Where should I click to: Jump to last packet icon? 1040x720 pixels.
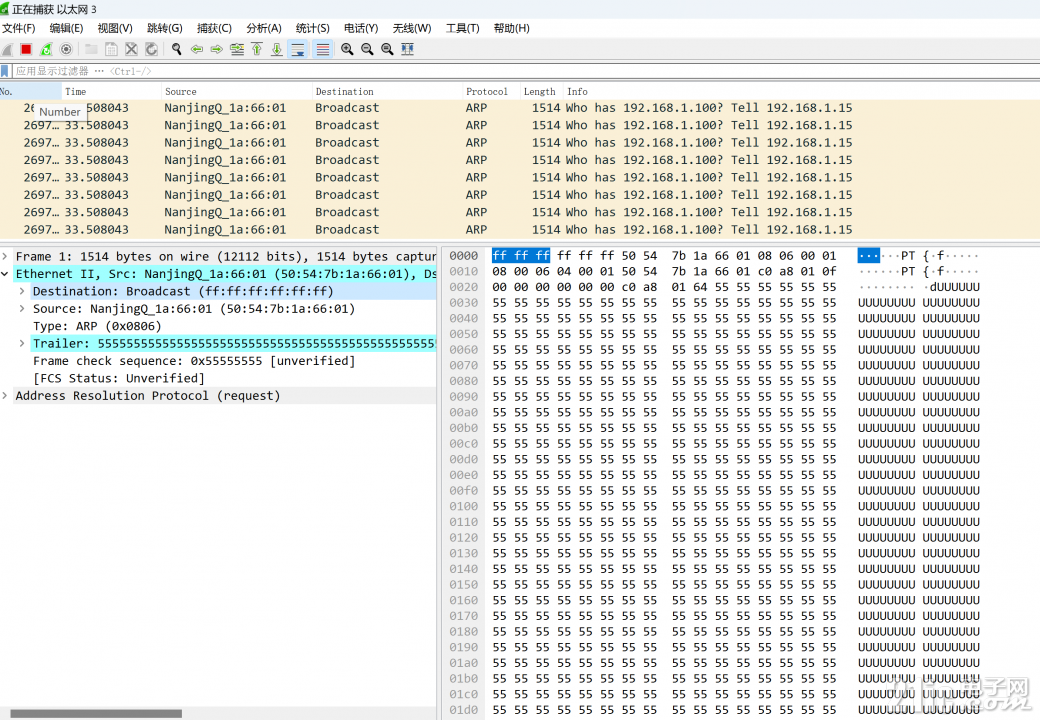click(x=277, y=49)
